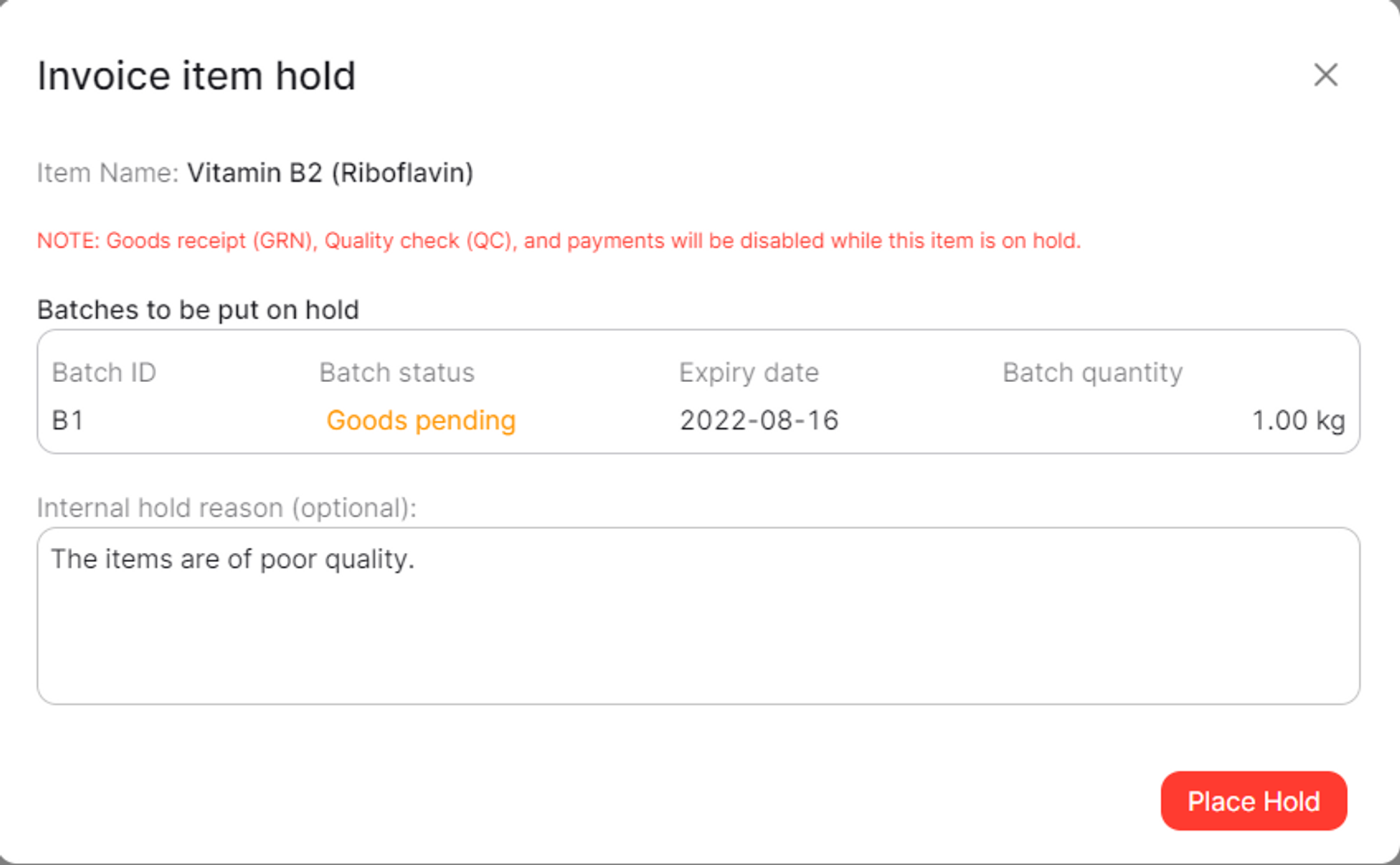
Task: Click the Batch ID column header
Action: coord(104,372)
